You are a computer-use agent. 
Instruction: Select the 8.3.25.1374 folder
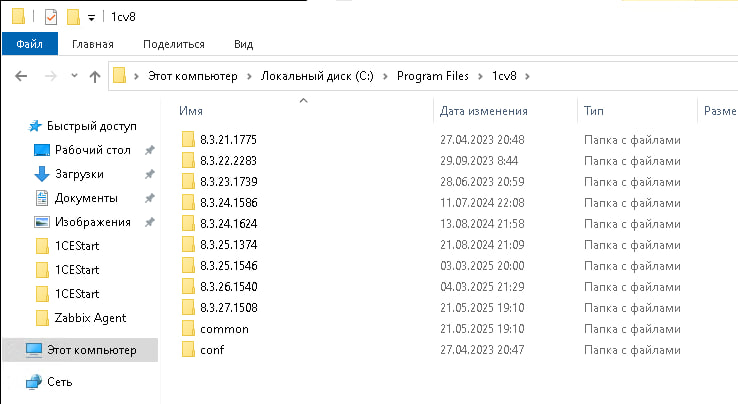tap(228, 244)
